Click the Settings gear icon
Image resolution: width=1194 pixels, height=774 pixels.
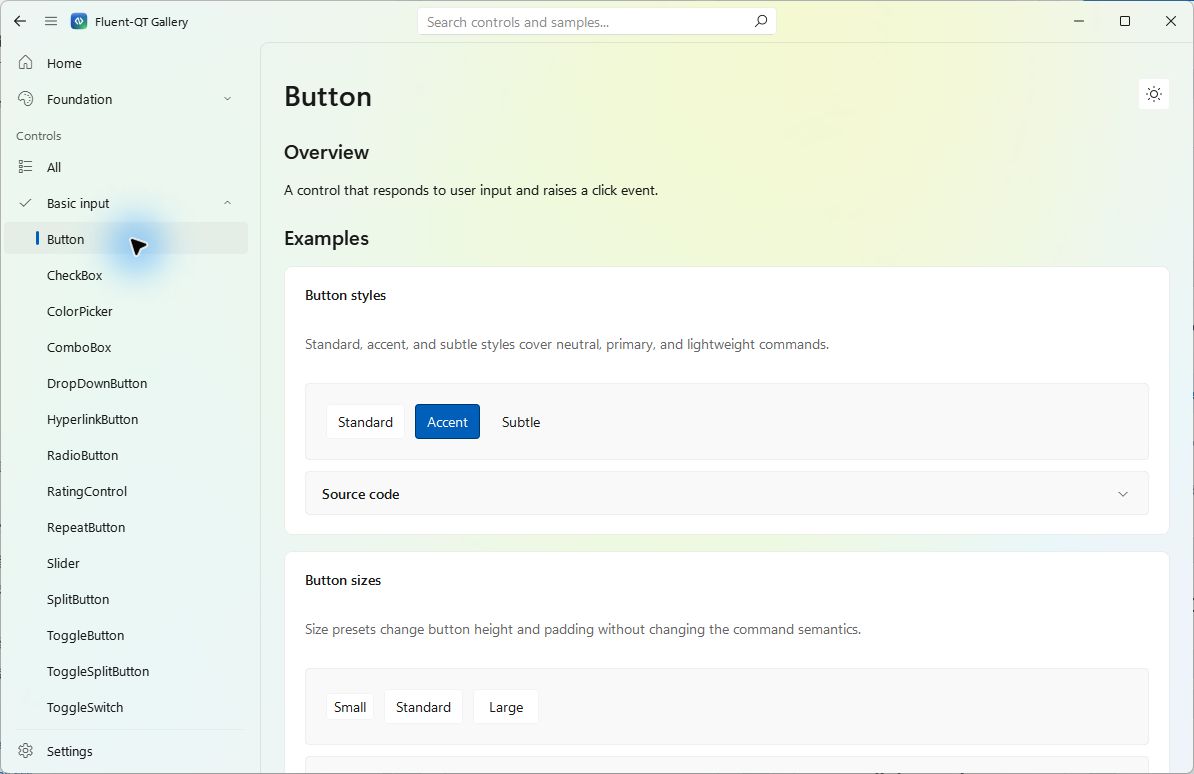point(26,750)
